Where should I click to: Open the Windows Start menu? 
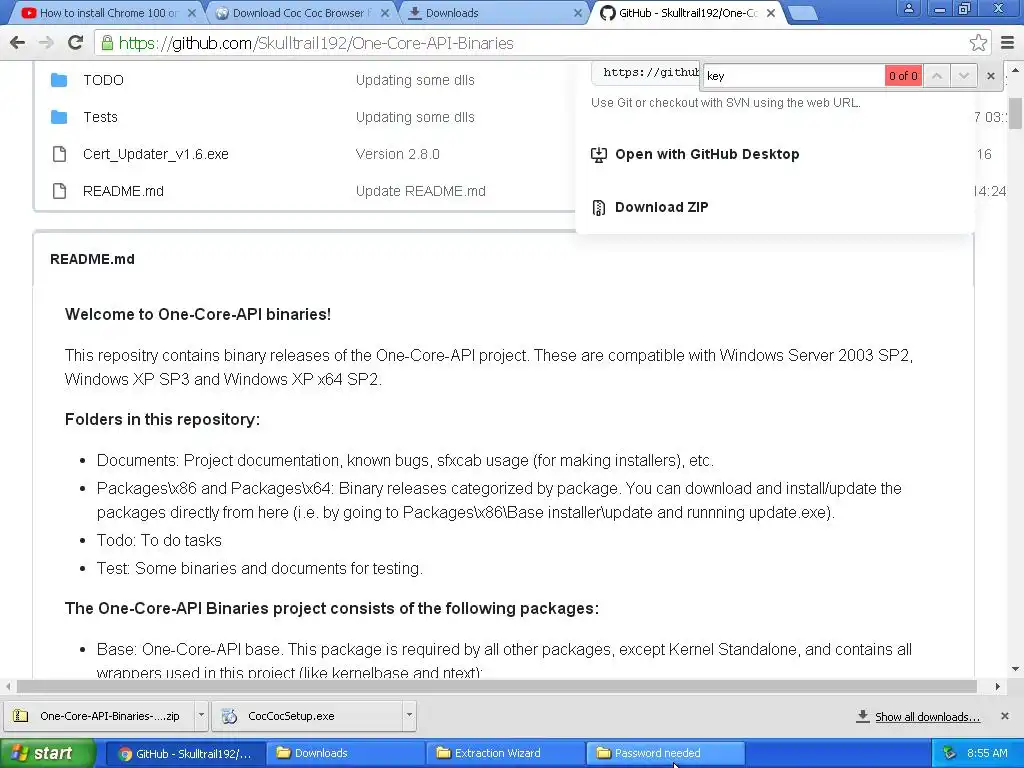(47, 753)
